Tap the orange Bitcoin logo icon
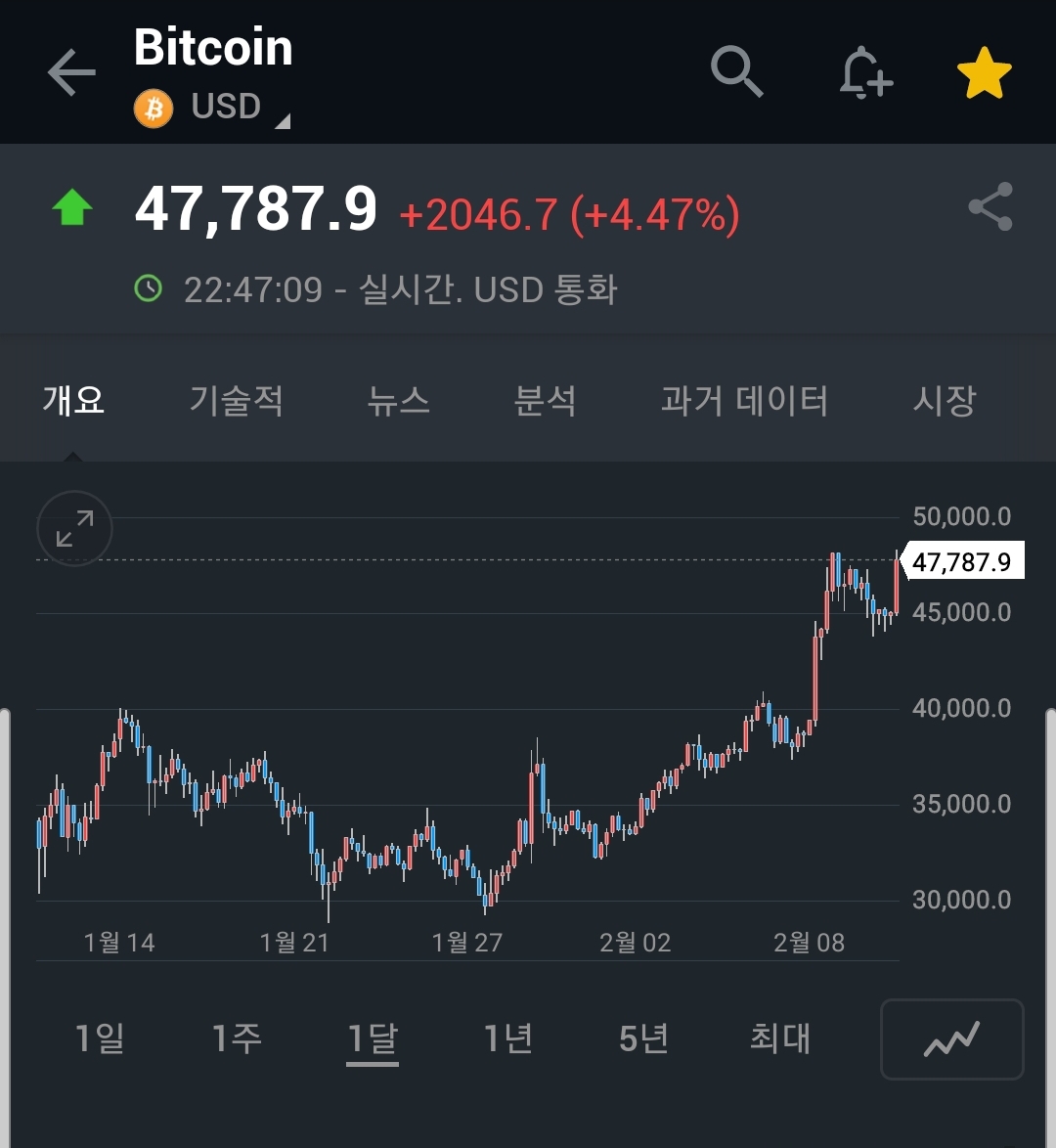1056x1148 pixels. coord(154,108)
